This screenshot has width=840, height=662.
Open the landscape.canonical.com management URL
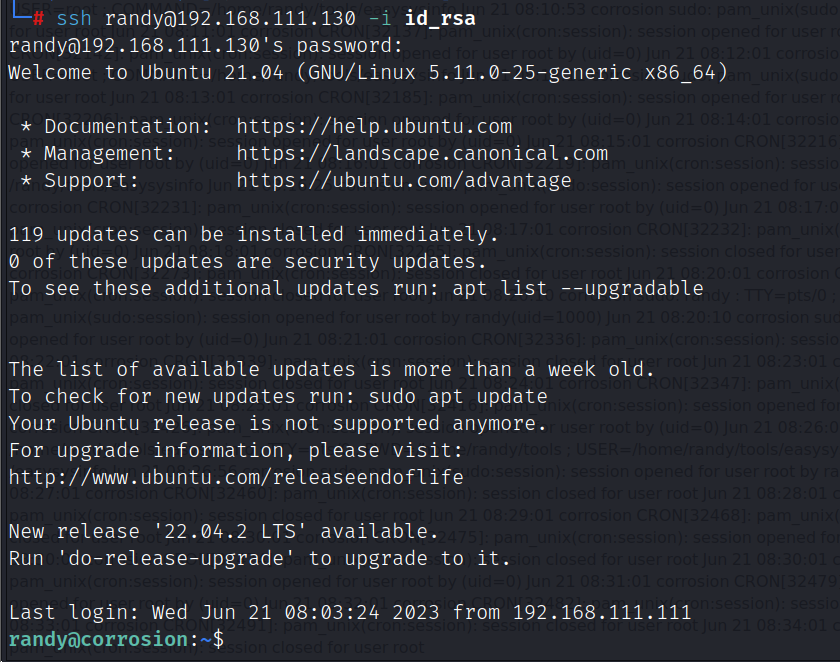(x=422, y=154)
